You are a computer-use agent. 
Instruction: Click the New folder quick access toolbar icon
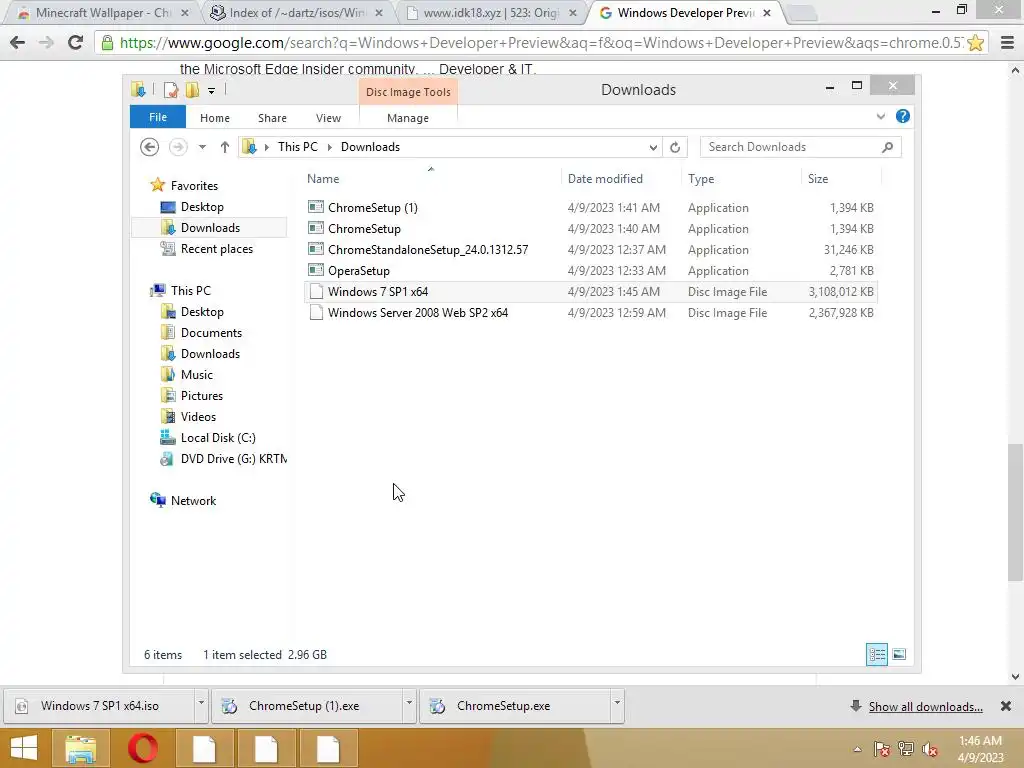coord(192,90)
